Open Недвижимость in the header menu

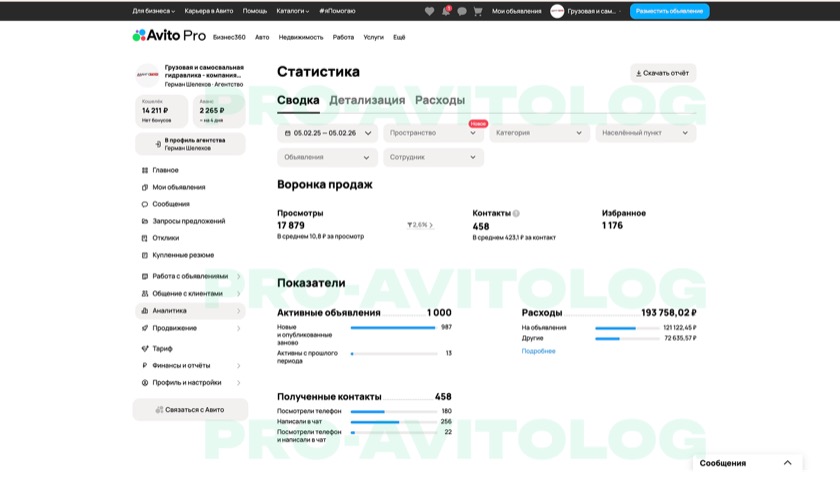pos(301,38)
